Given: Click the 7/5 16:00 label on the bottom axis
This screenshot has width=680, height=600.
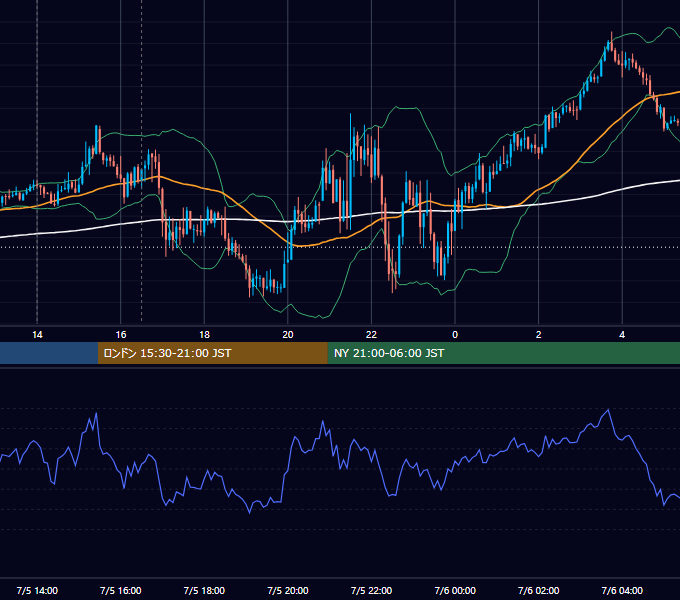Looking at the screenshot, I should tap(121, 590).
